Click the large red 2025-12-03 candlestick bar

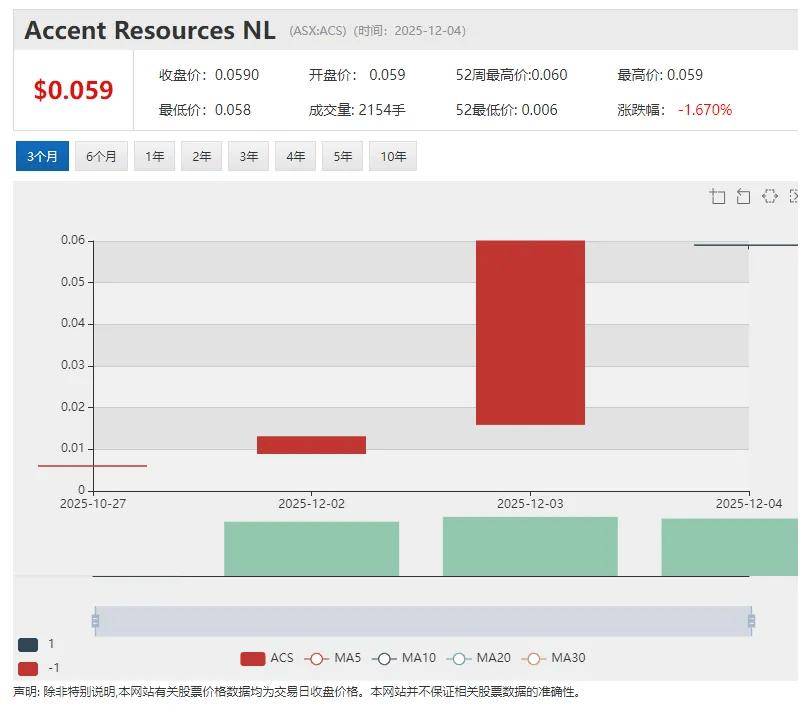[x=530, y=332]
